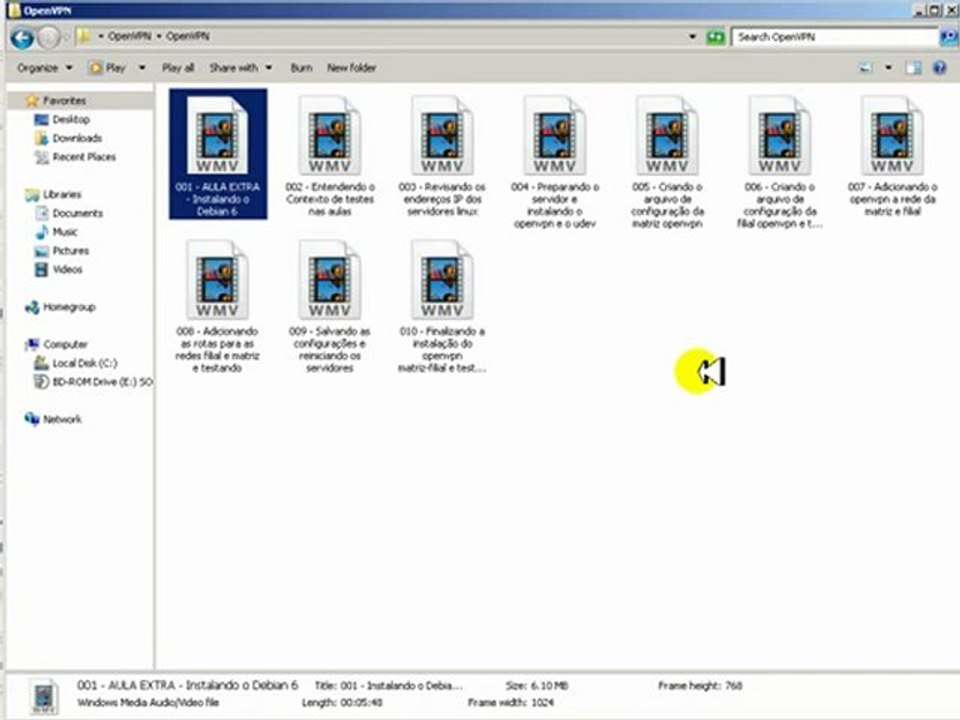Click the Network globe icon
This screenshot has height=720, width=960.
(32, 419)
